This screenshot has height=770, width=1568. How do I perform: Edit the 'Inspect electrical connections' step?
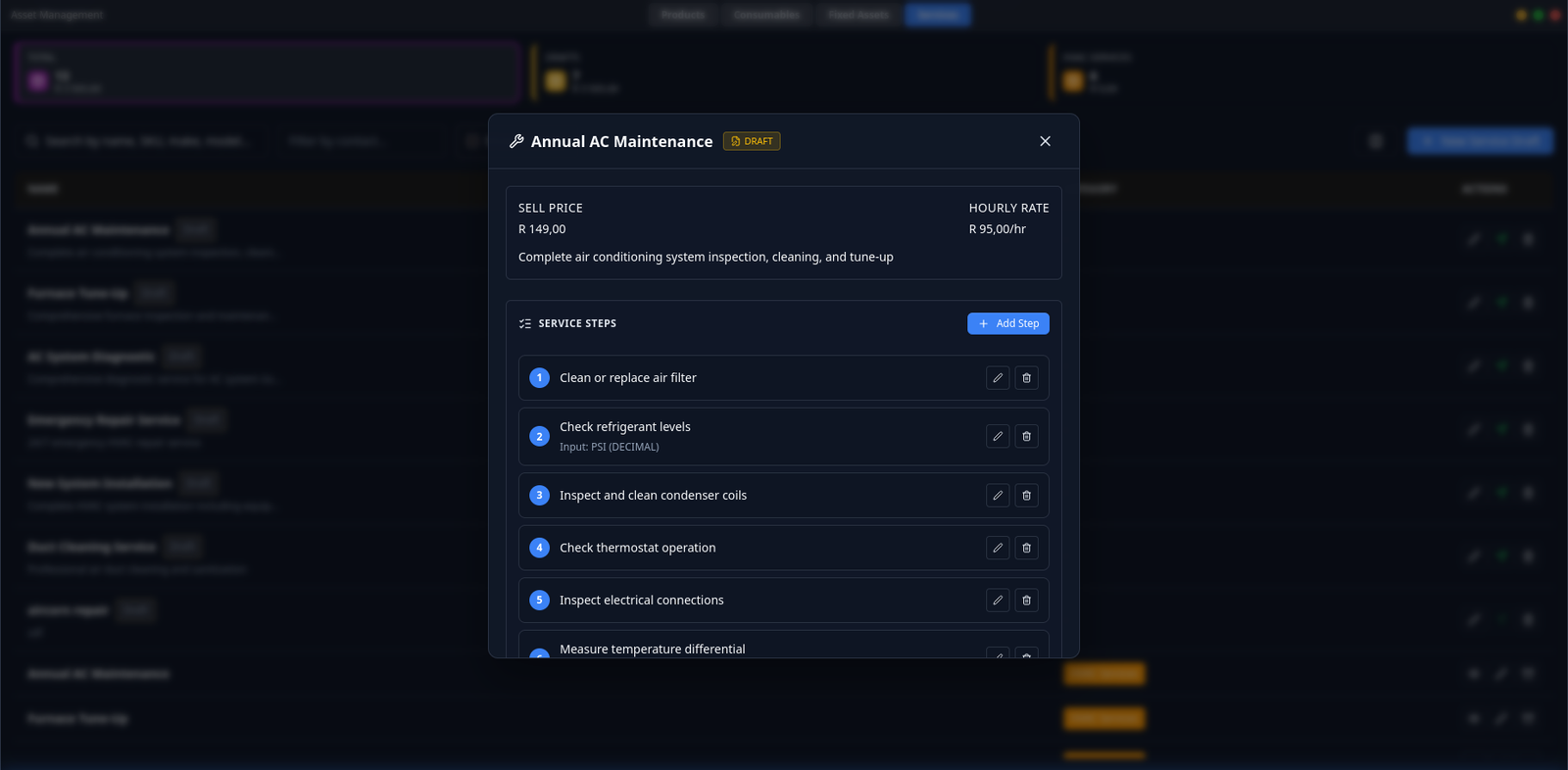tap(998, 601)
